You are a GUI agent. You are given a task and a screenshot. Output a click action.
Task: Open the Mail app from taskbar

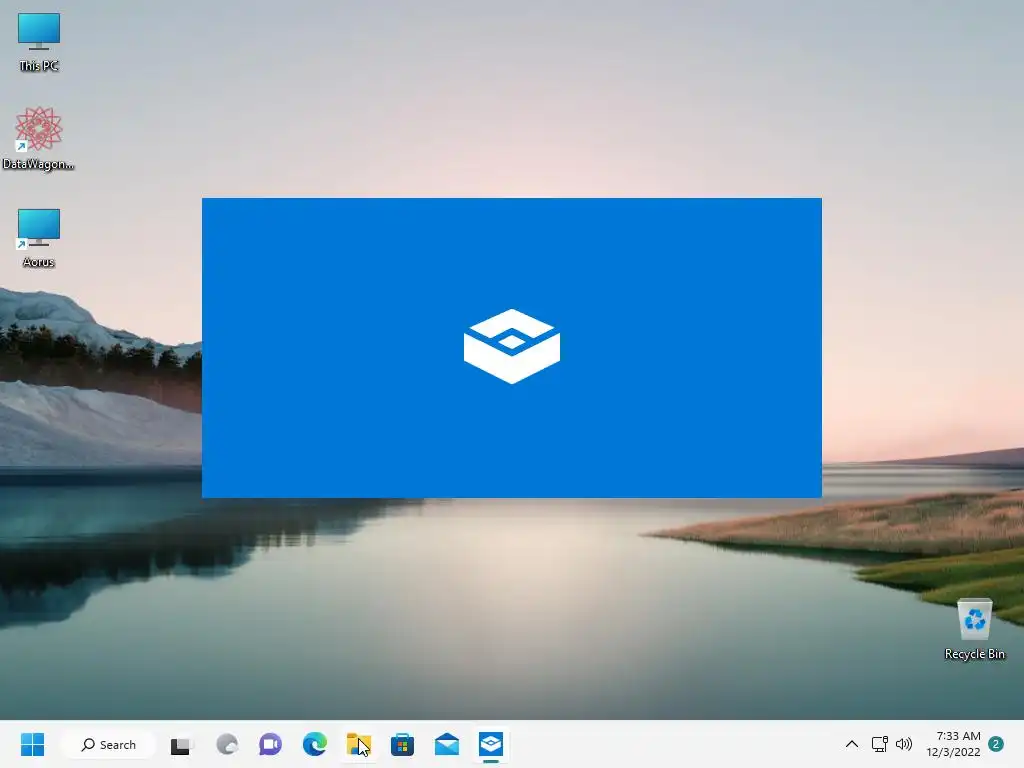[447, 744]
